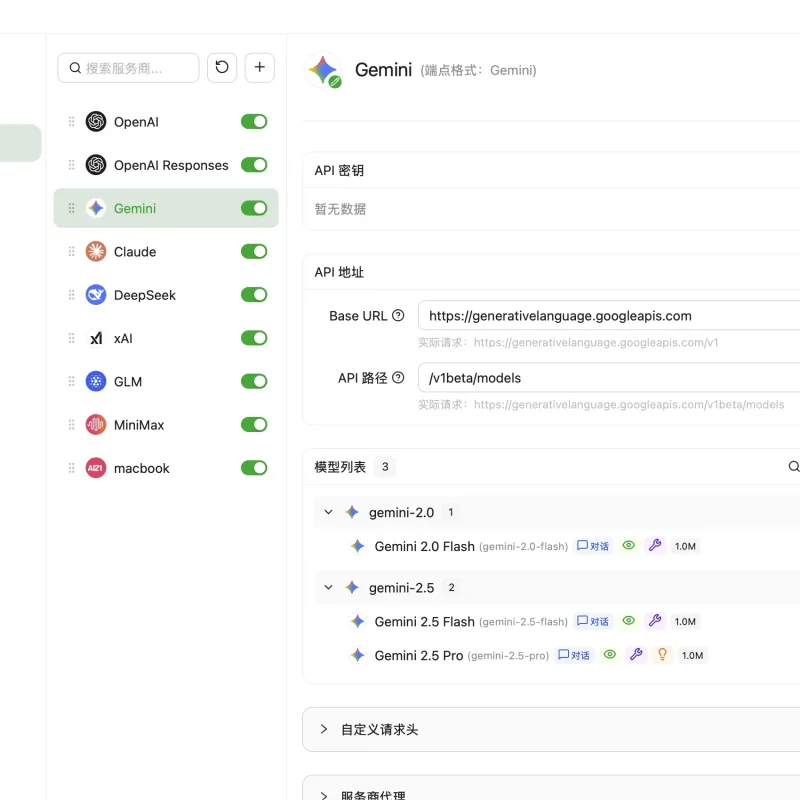Disable the OpenAI provider toggle

pyautogui.click(x=254, y=121)
